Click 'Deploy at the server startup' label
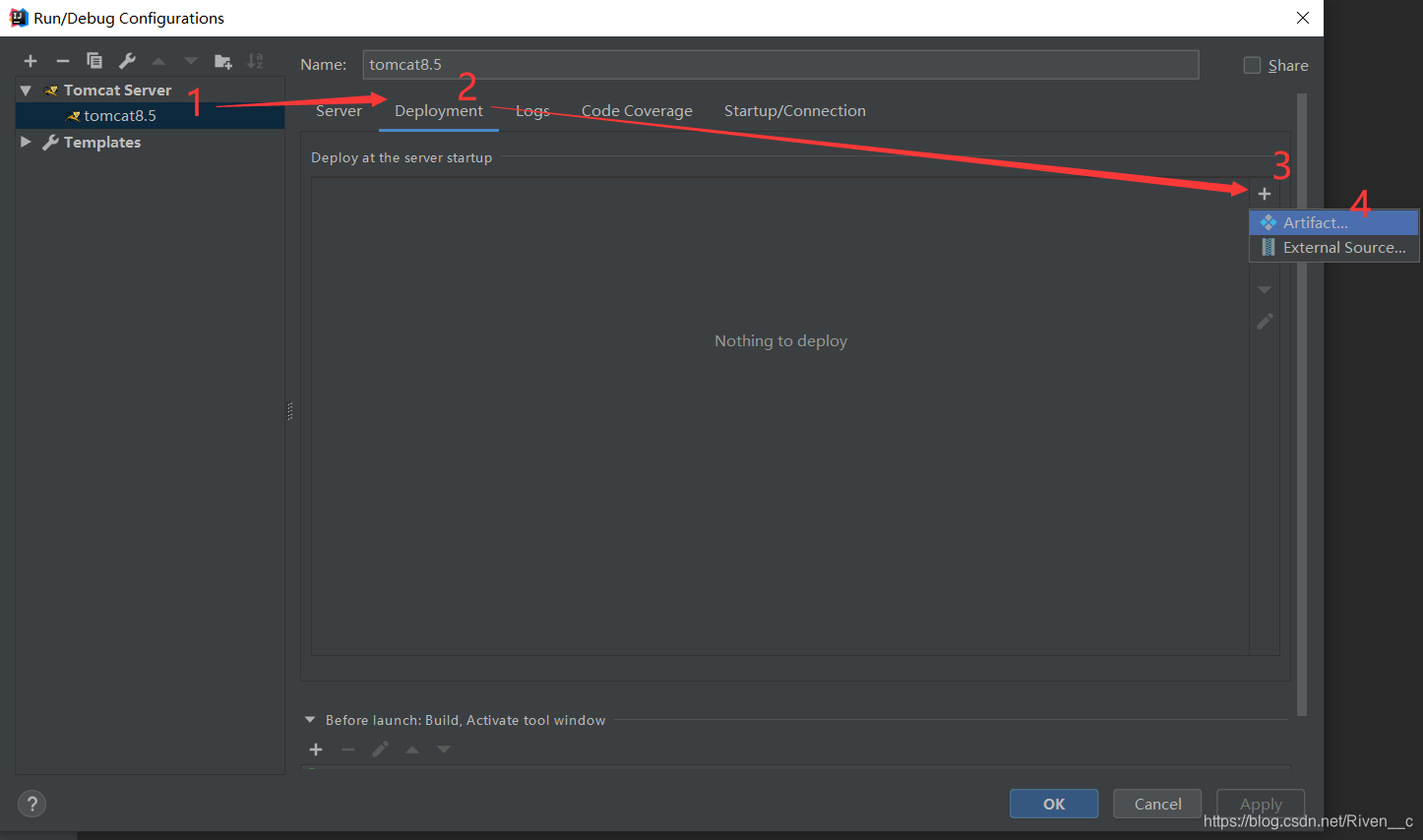1423x840 pixels. 402,157
